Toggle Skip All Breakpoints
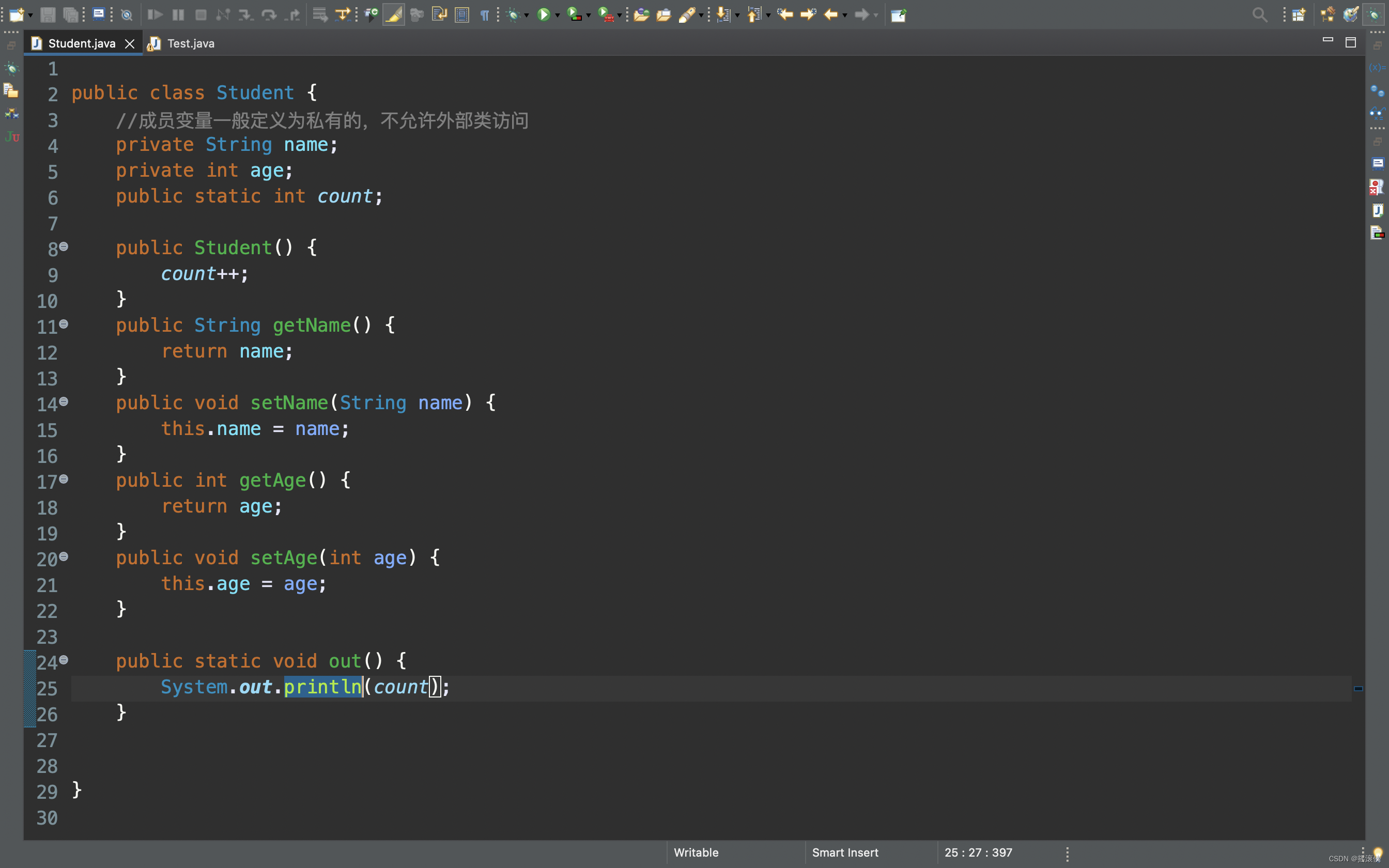The image size is (1389, 868). click(127, 15)
